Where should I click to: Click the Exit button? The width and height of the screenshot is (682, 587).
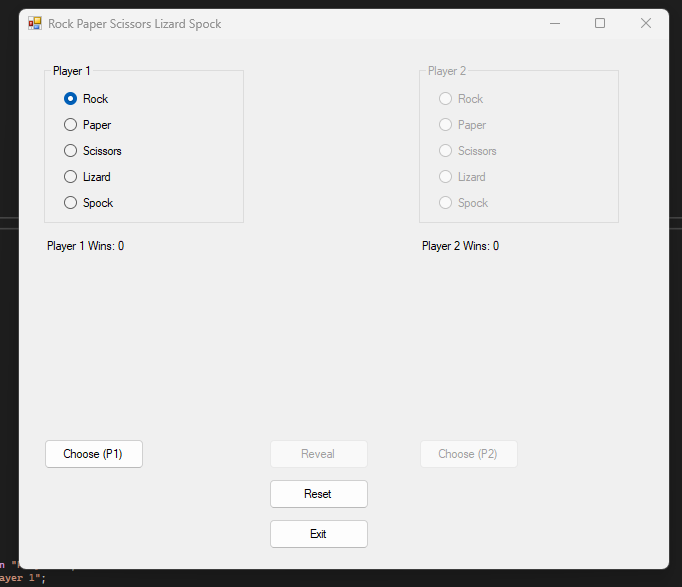[318, 534]
